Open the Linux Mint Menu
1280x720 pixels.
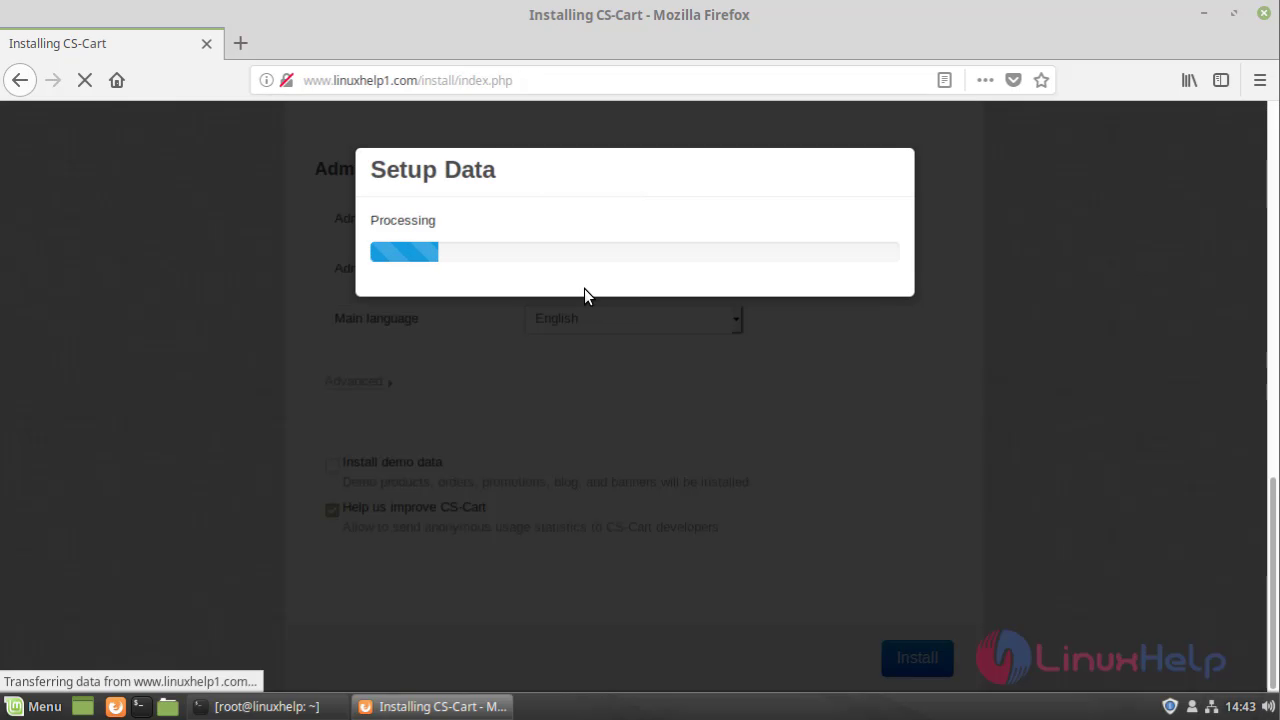point(34,706)
